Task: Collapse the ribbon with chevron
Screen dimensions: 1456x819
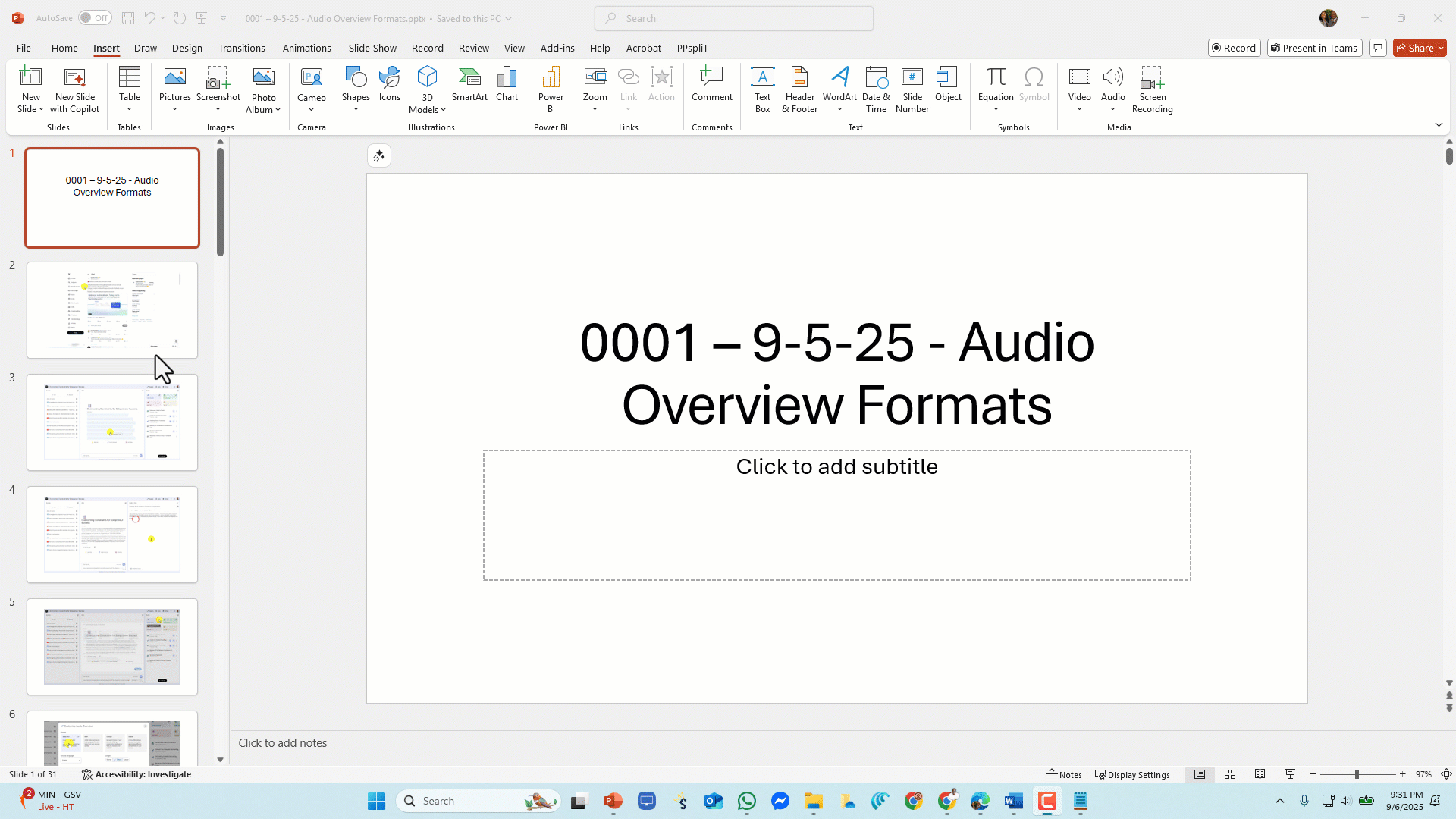Action: 1439,124
